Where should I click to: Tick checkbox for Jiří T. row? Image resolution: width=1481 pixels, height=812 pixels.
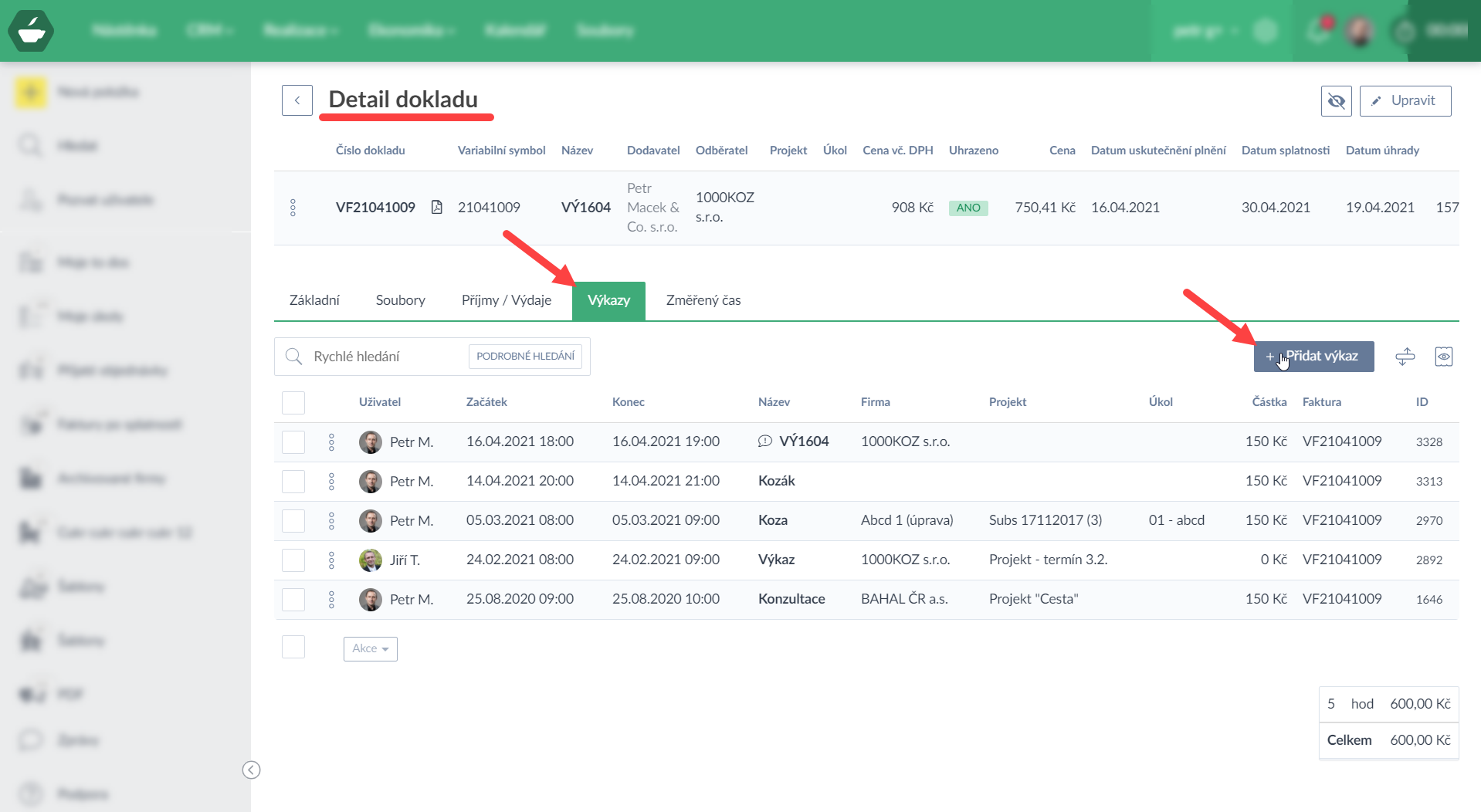(293, 560)
